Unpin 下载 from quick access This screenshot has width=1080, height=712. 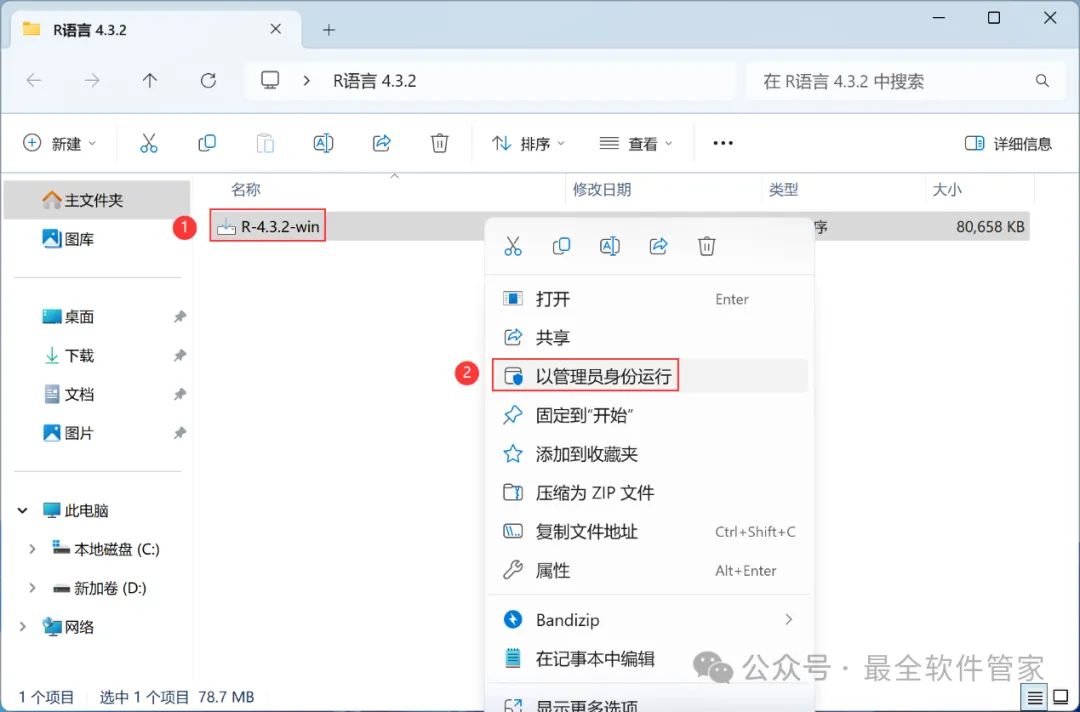[x=180, y=355]
